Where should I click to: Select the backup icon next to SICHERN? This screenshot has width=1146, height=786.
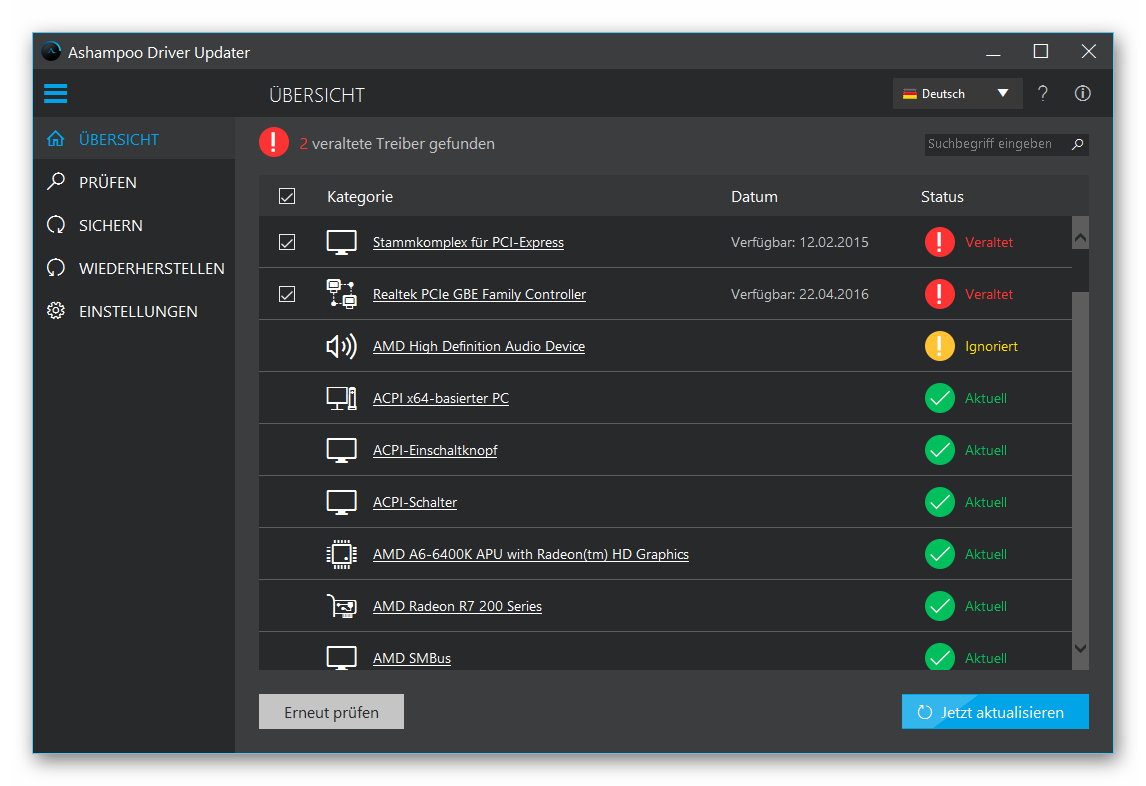coord(55,225)
